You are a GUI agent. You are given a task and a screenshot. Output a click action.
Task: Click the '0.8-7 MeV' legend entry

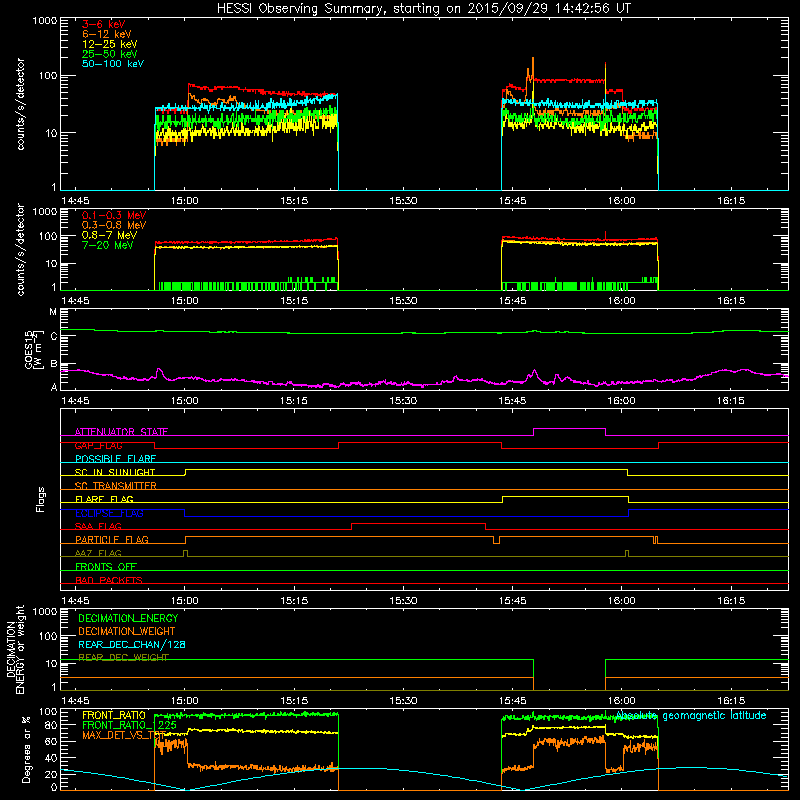point(109,235)
